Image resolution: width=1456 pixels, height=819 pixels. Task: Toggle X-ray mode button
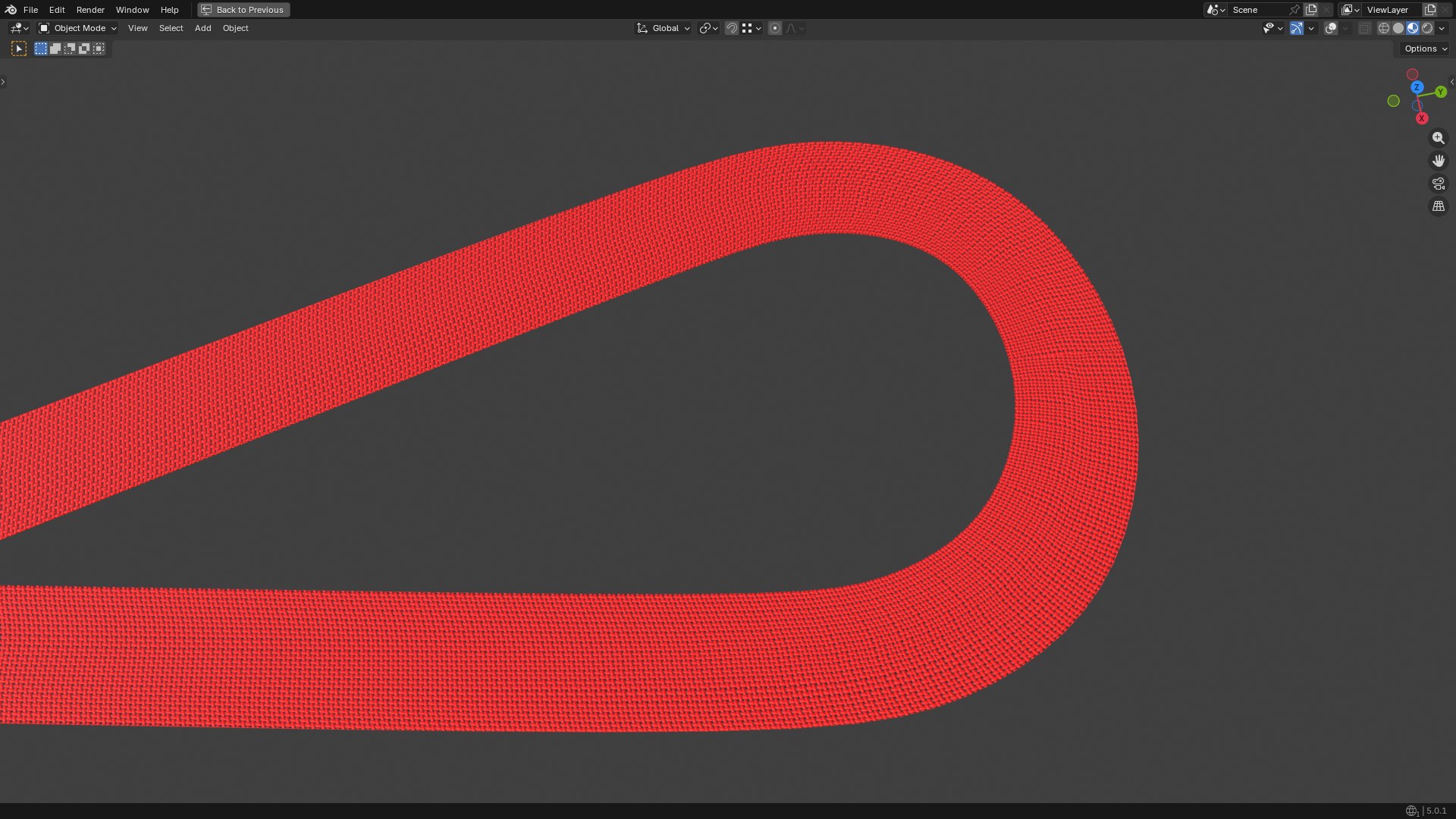(x=1365, y=28)
